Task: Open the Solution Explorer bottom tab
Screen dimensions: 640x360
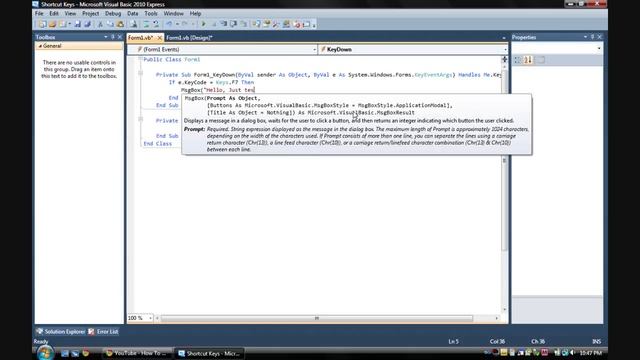Action: point(61,332)
